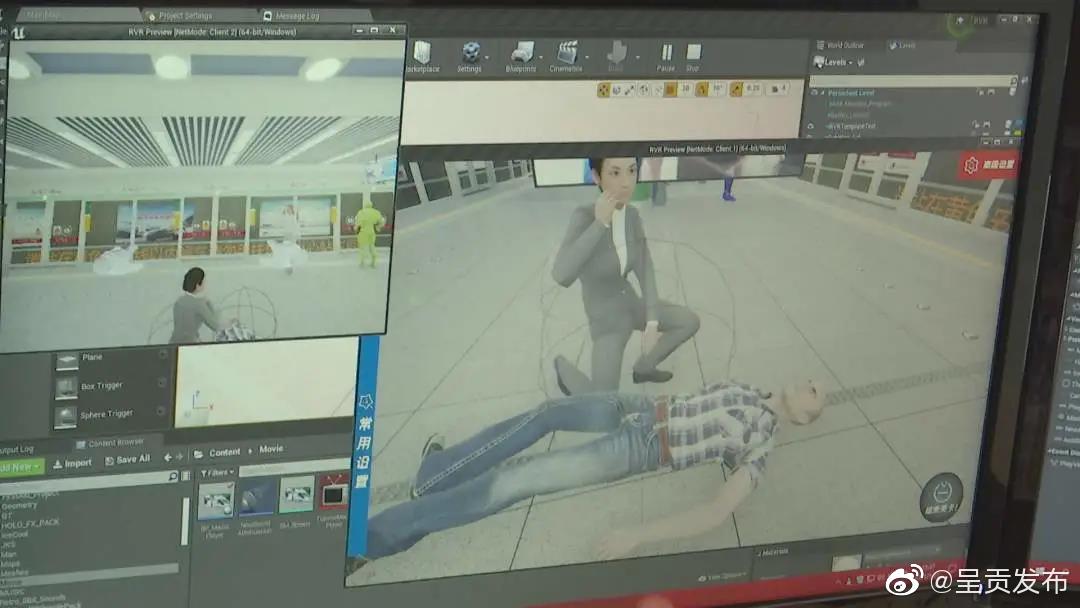The height and width of the screenshot is (608, 1080).
Task: Toggle grid snapping in viewport toolbar
Action: [671, 90]
